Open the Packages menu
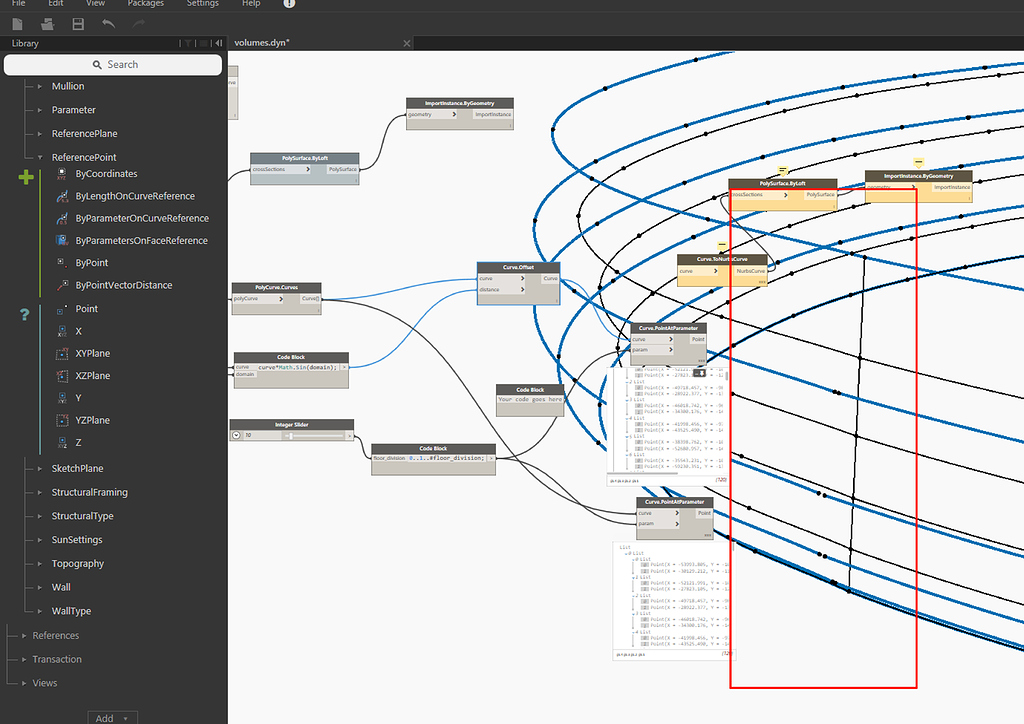This screenshot has height=724, width=1024. click(x=146, y=4)
